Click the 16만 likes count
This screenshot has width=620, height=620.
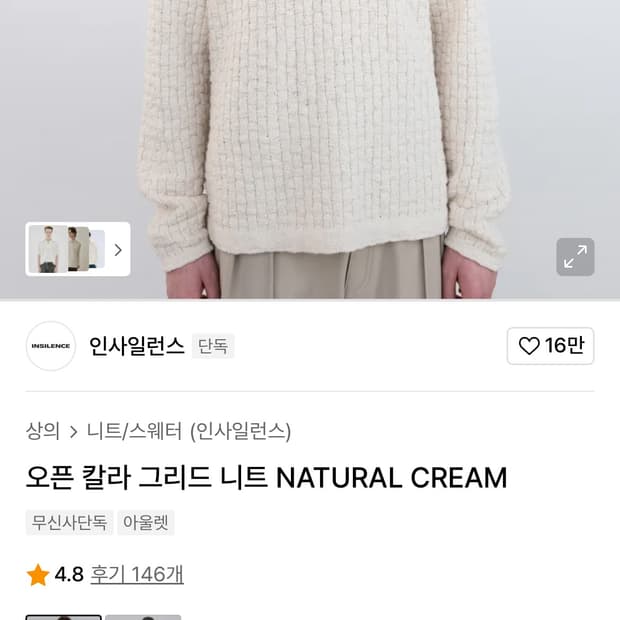pyautogui.click(x=564, y=346)
